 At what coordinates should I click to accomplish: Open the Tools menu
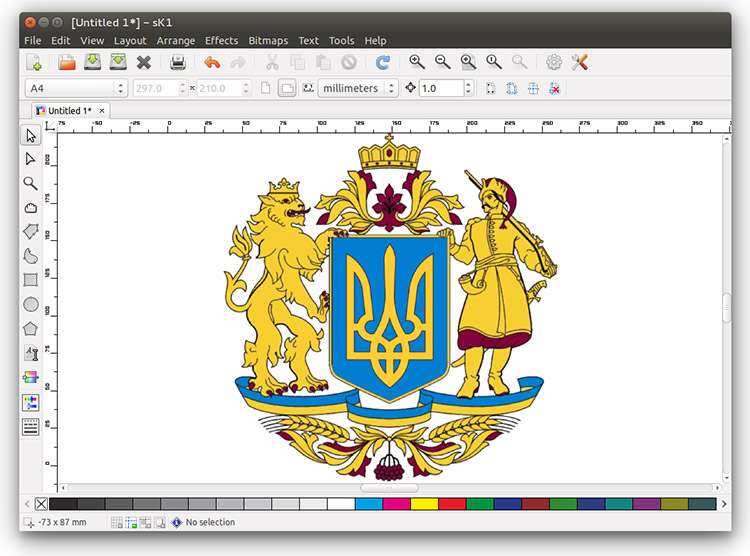click(x=342, y=41)
